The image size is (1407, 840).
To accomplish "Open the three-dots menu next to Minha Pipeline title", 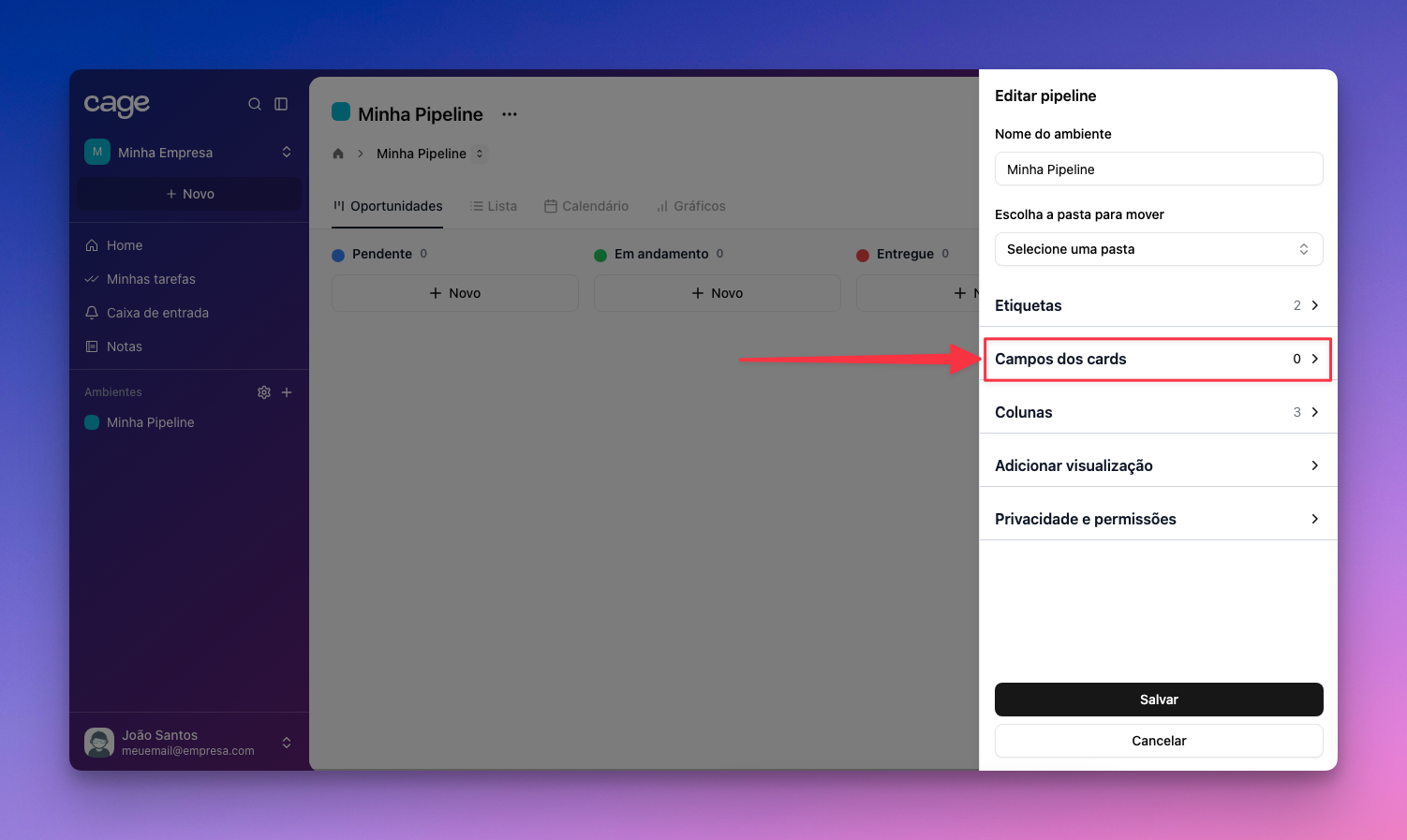I will click(x=510, y=114).
